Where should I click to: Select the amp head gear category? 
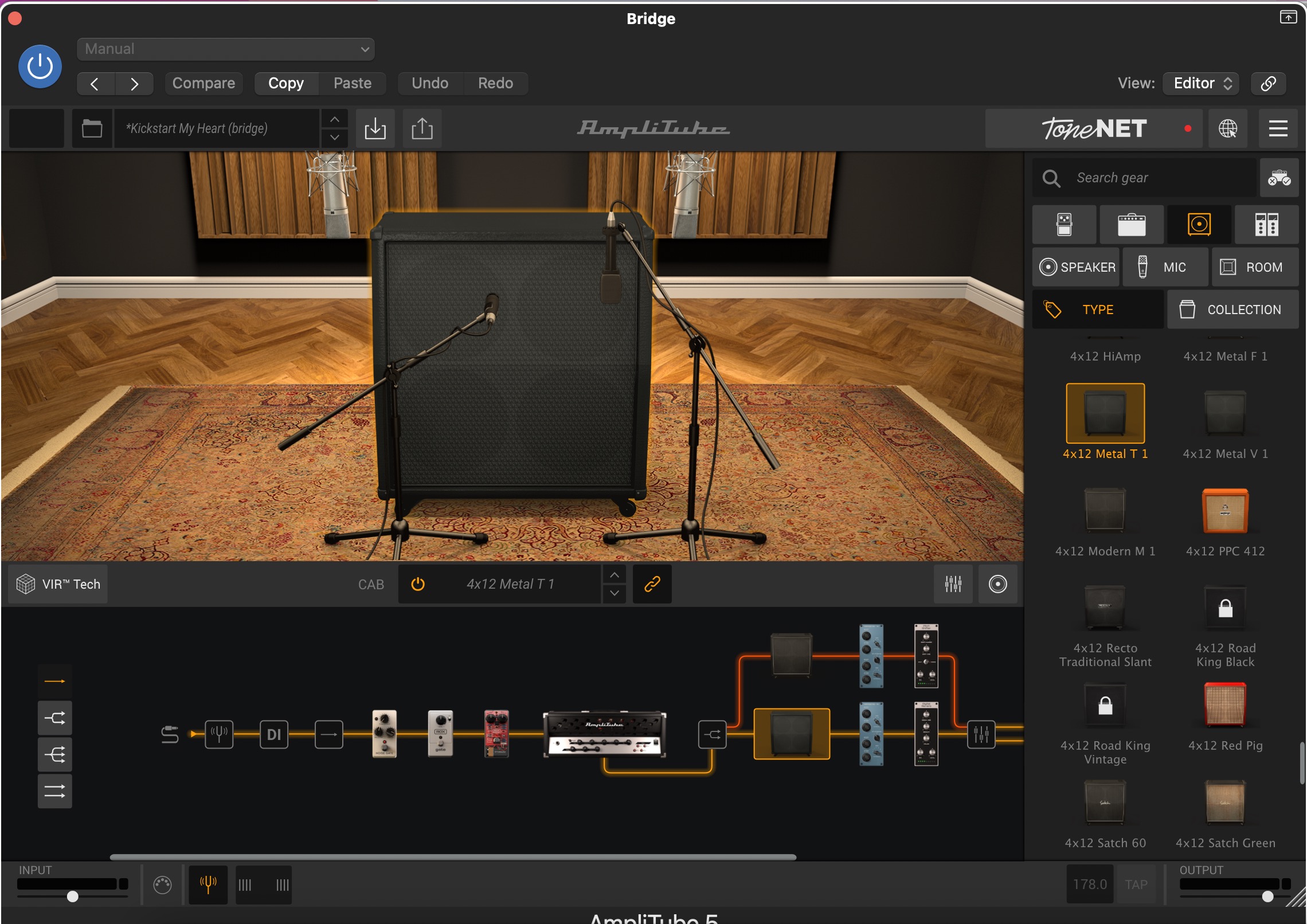click(x=1132, y=225)
